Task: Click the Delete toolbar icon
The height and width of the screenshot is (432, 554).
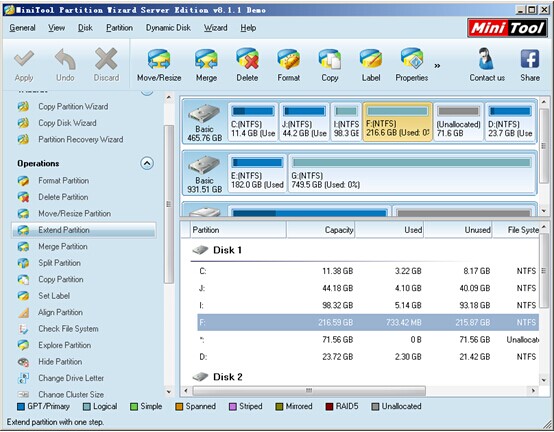Action: 247,59
